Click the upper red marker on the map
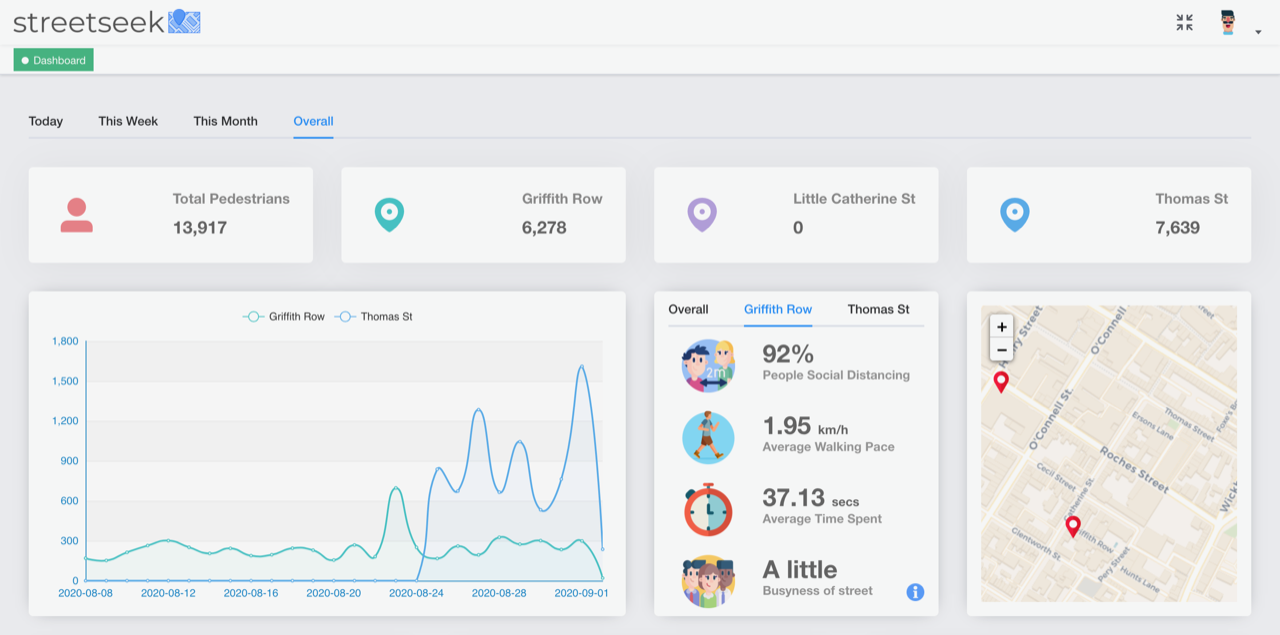Image resolution: width=1280 pixels, height=635 pixels. pos(1001,382)
